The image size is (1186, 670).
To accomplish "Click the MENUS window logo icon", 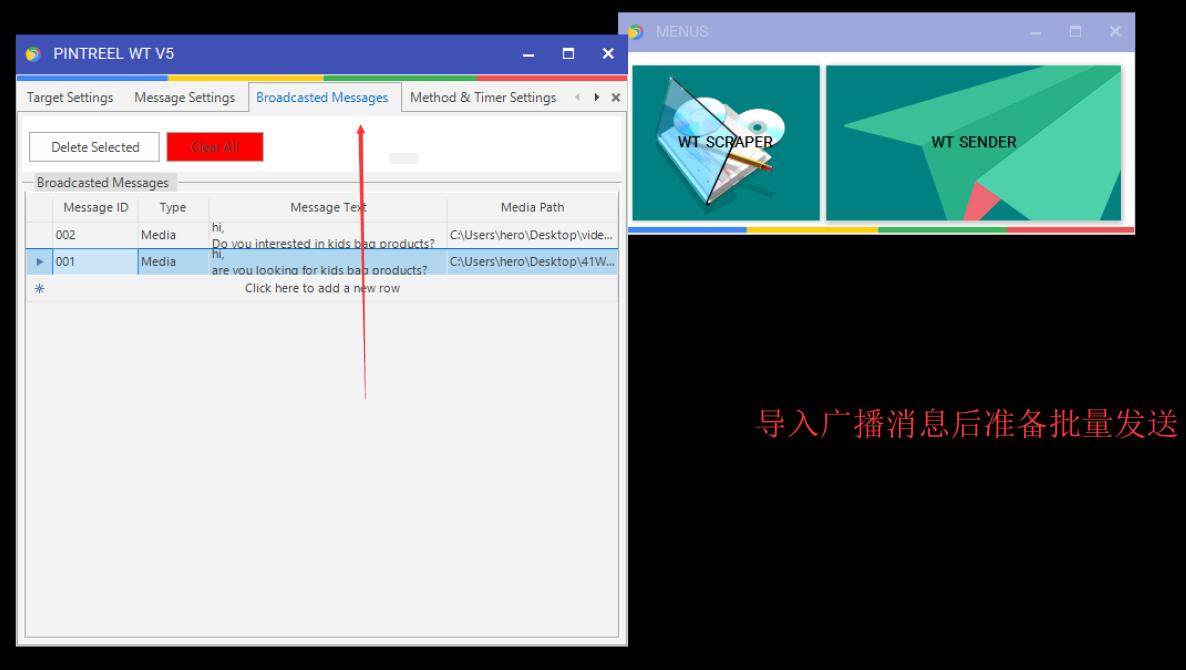I will [636, 32].
